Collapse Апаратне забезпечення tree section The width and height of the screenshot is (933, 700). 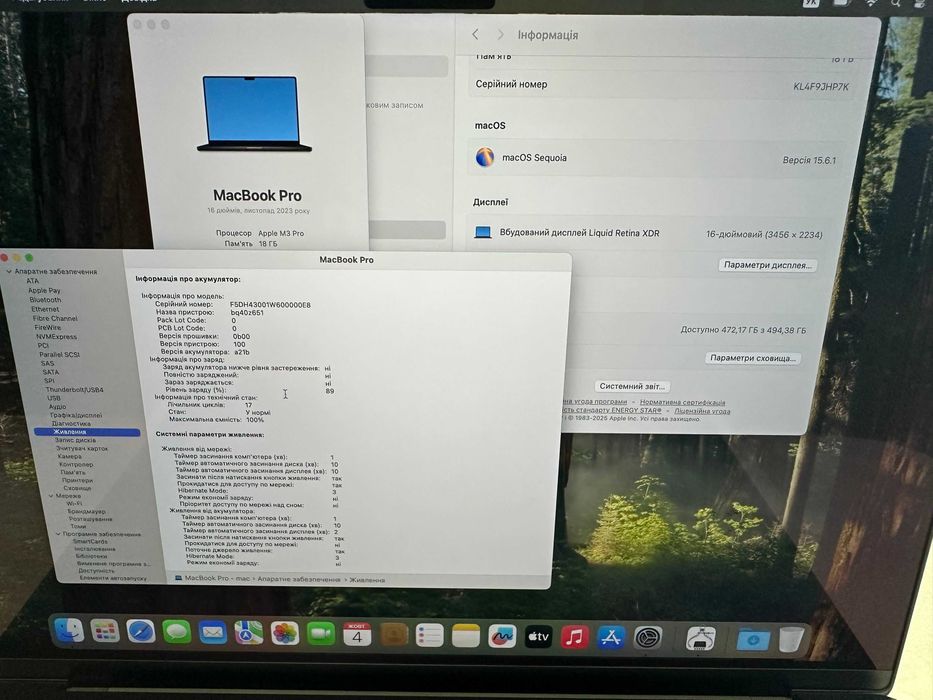click(9, 271)
